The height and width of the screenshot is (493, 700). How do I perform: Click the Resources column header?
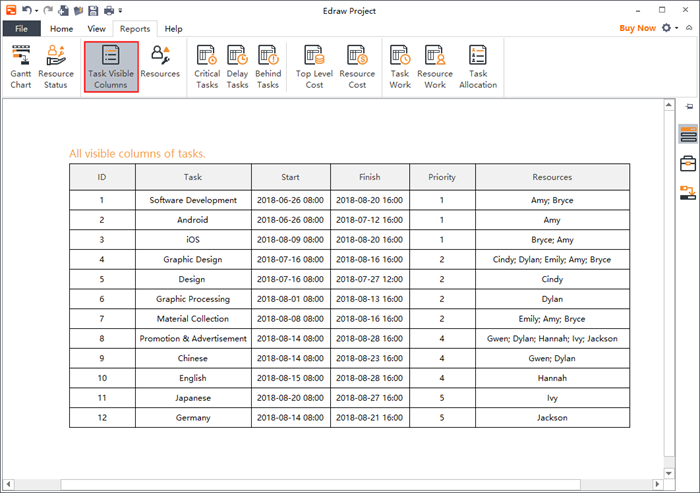[x=552, y=177]
